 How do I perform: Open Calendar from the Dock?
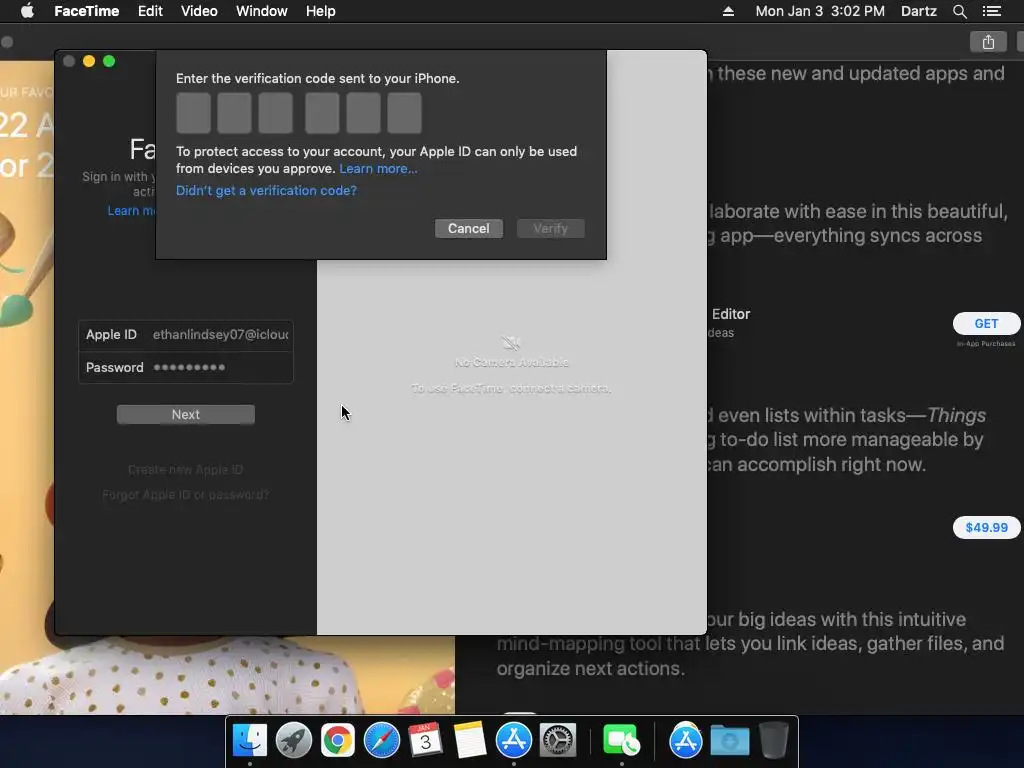pos(425,741)
